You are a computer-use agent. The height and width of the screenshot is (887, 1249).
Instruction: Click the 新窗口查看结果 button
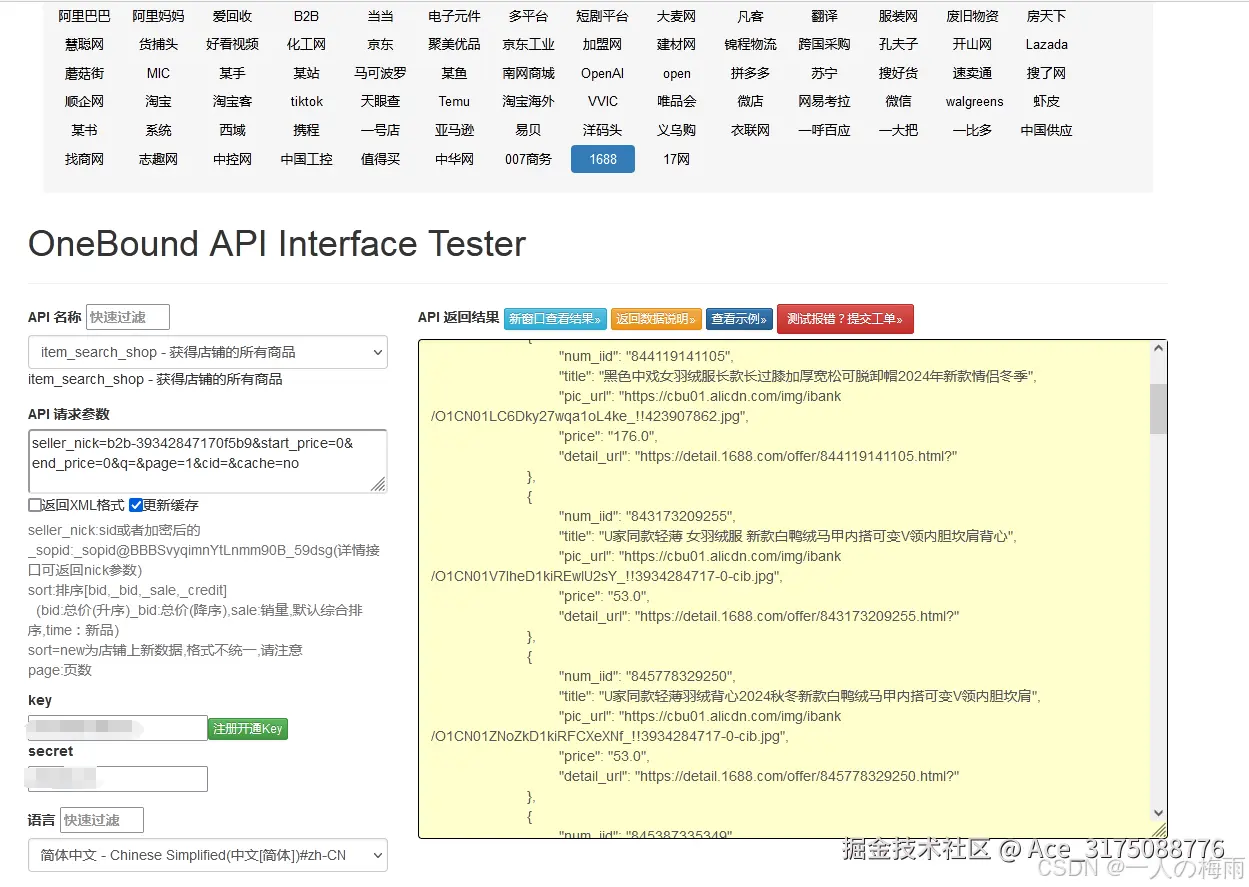coord(555,319)
